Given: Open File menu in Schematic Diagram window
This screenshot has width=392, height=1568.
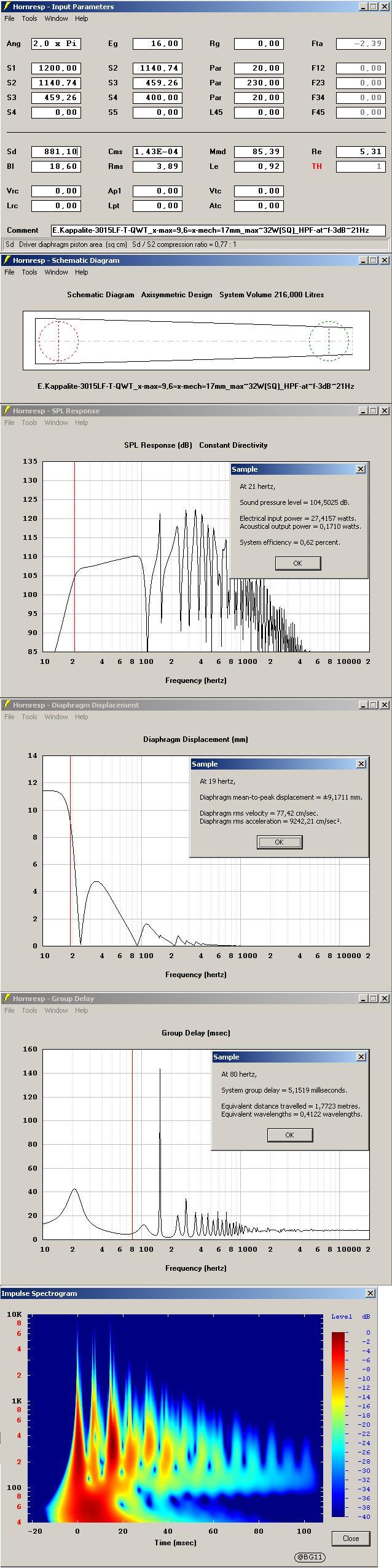Looking at the screenshot, I should click(x=9, y=272).
